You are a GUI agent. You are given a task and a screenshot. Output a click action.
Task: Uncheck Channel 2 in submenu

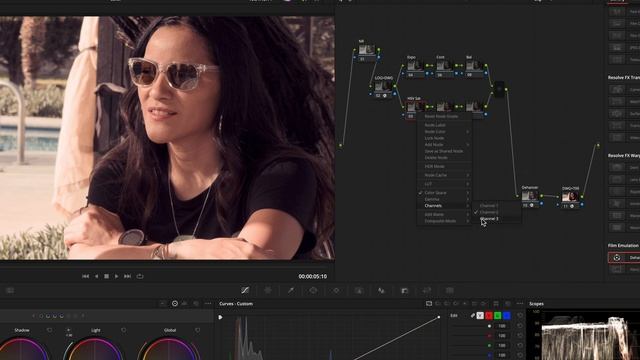click(x=497, y=212)
